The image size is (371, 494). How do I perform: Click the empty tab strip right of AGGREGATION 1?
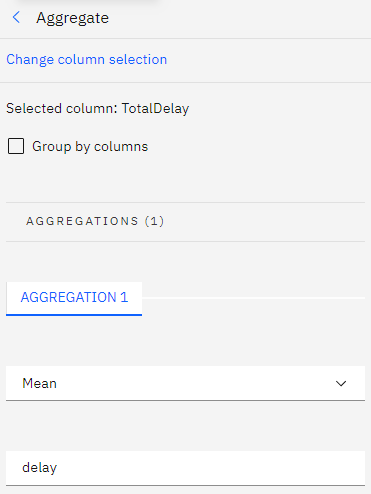click(253, 298)
